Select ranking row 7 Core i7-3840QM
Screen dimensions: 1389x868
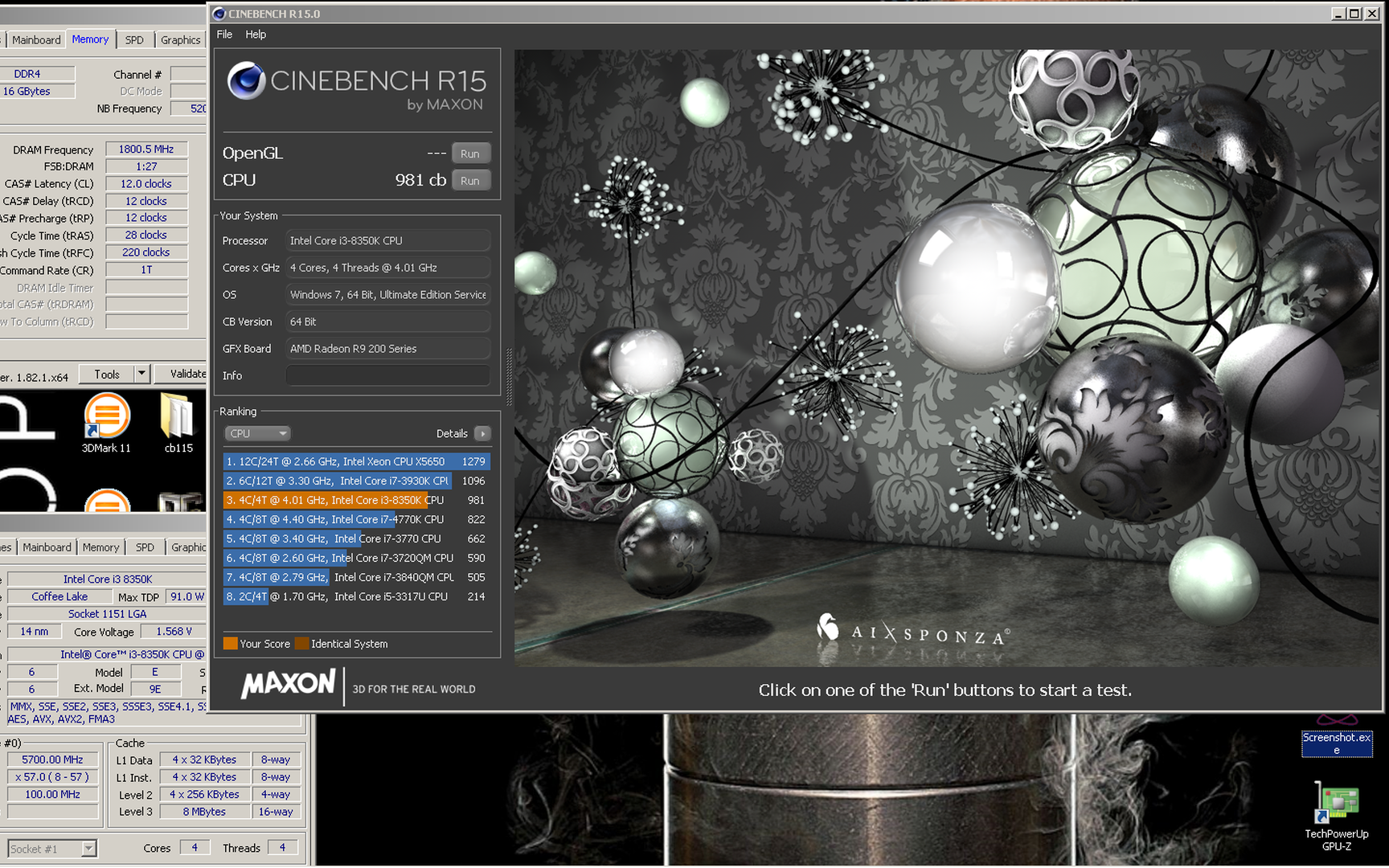(x=356, y=577)
